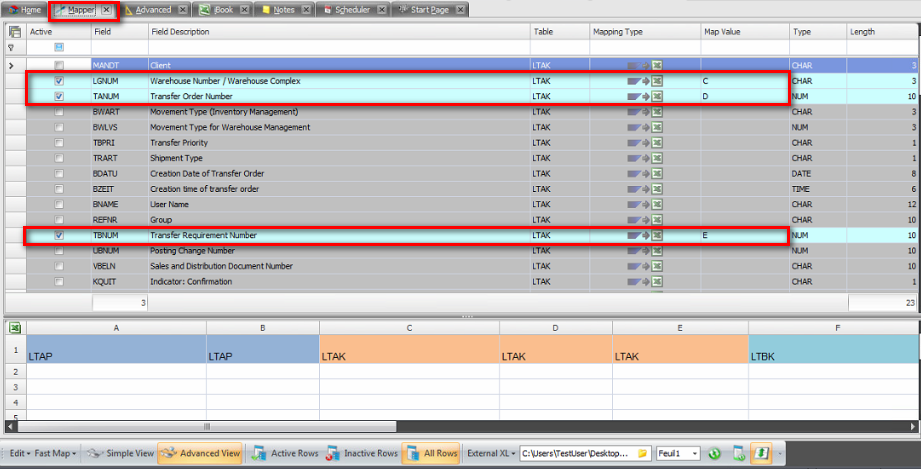The height and width of the screenshot is (469, 921).
Task: Enable the Active checkbox for BWART
Action: [60, 112]
